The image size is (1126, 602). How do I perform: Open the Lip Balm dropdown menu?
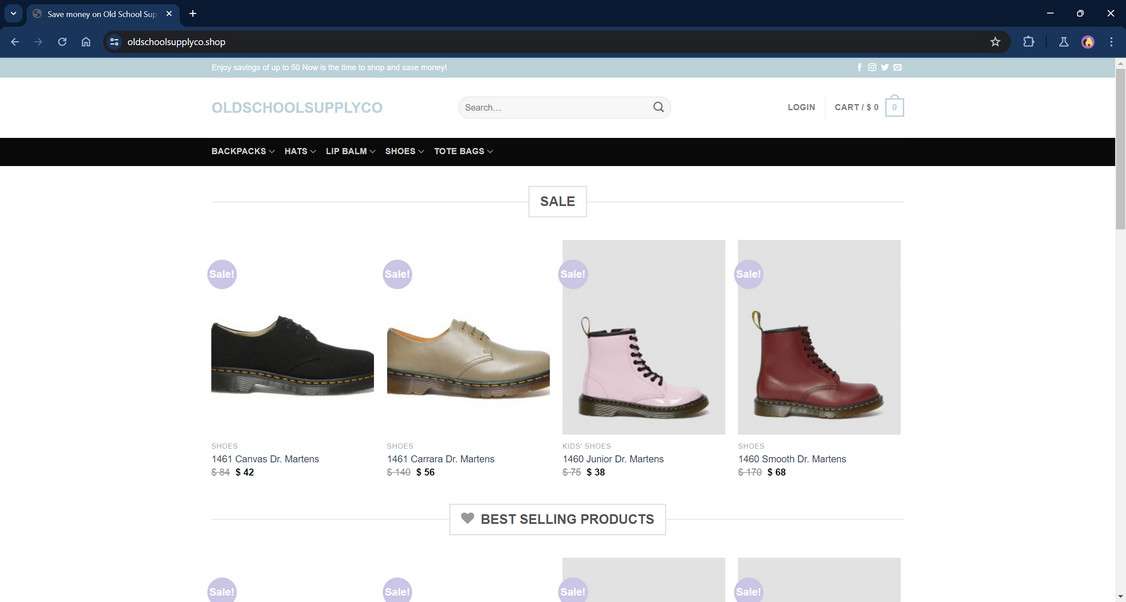pyautogui.click(x=350, y=152)
